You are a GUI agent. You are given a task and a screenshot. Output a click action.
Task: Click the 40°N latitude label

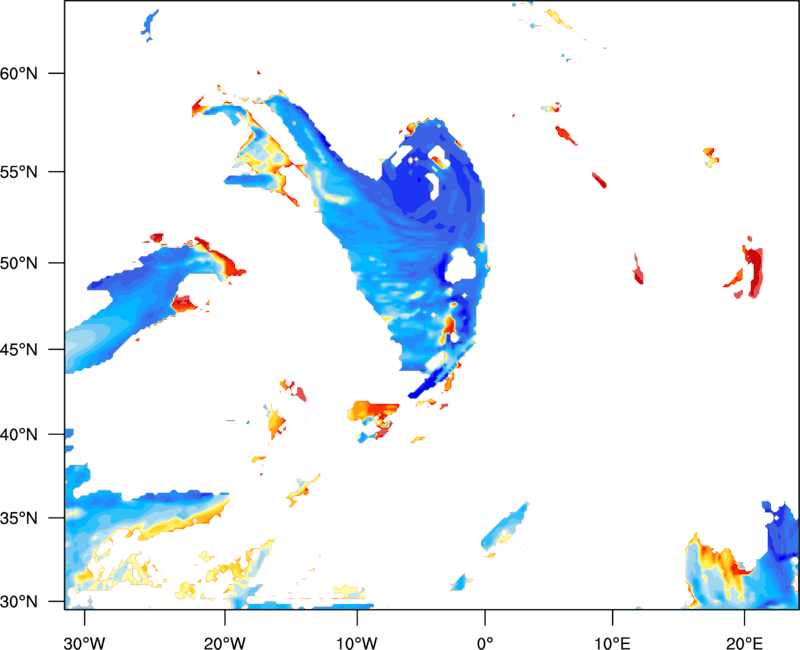point(19,435)
